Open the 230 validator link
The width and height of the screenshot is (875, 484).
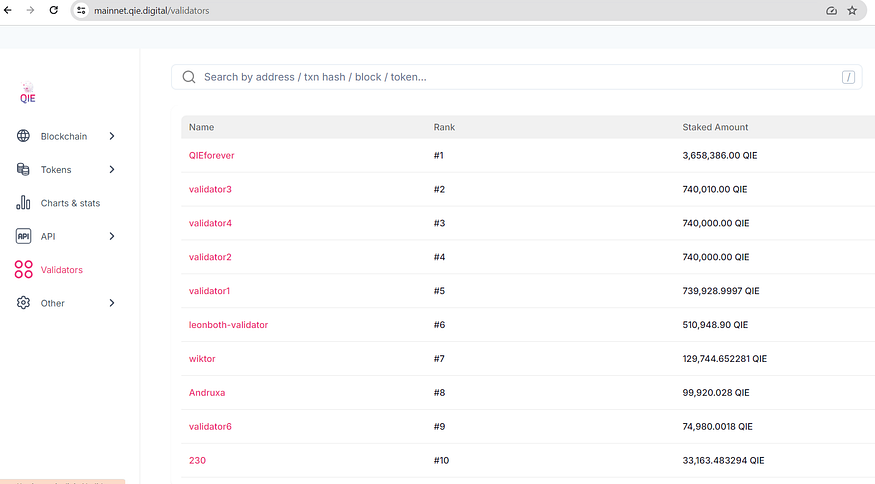tap(197, 461)
